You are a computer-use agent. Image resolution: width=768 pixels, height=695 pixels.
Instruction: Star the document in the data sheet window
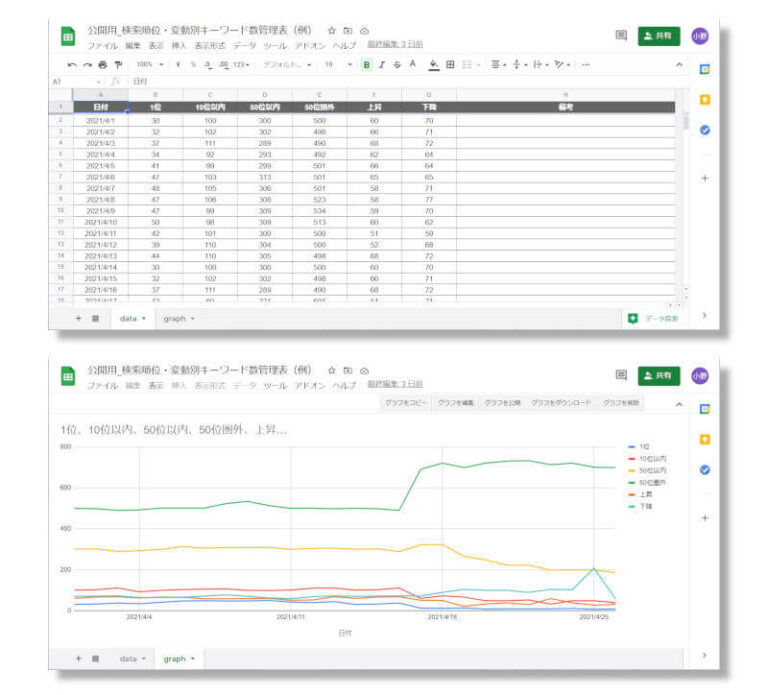[x=331, y=31]
